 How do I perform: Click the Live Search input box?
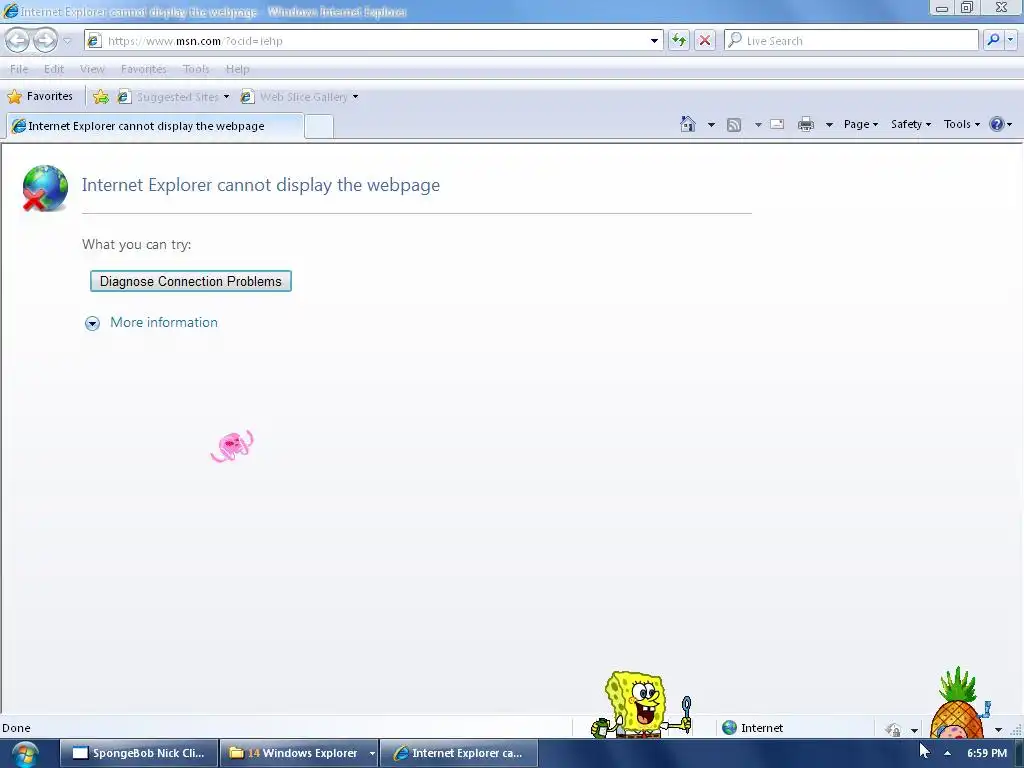click(x=852, y=40)
